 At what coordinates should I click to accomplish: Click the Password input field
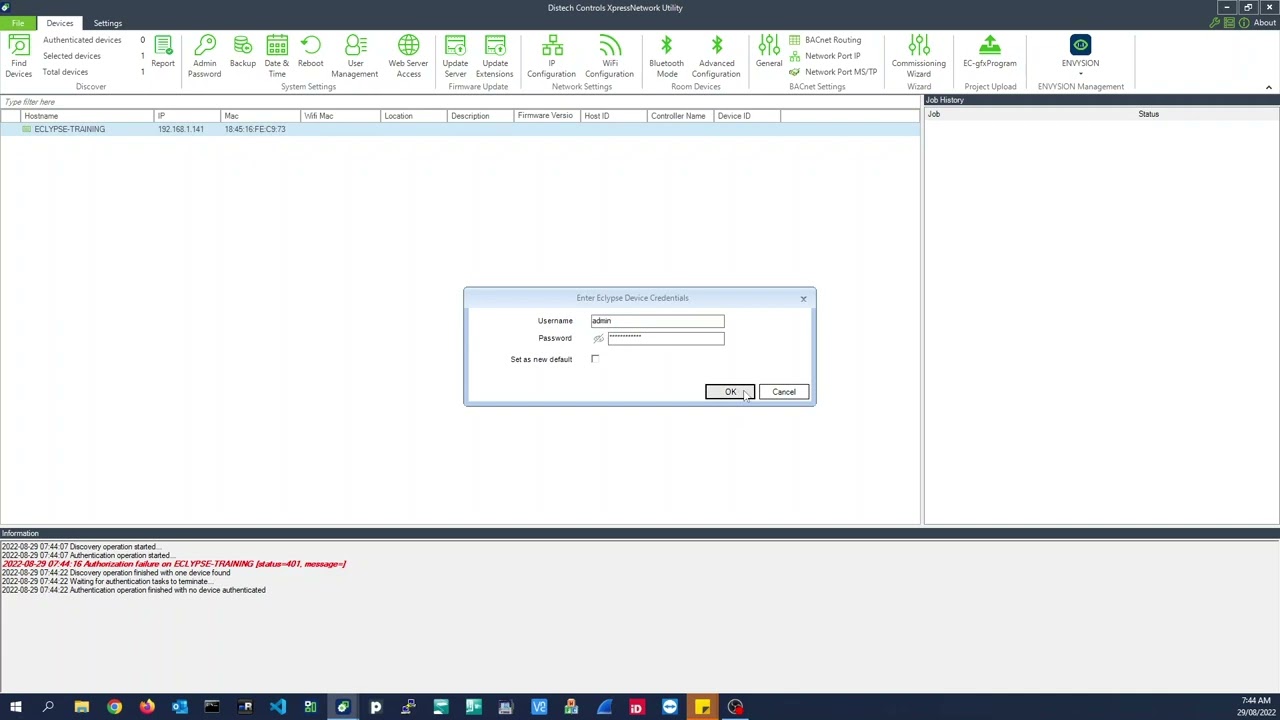(x=666, y=339)
